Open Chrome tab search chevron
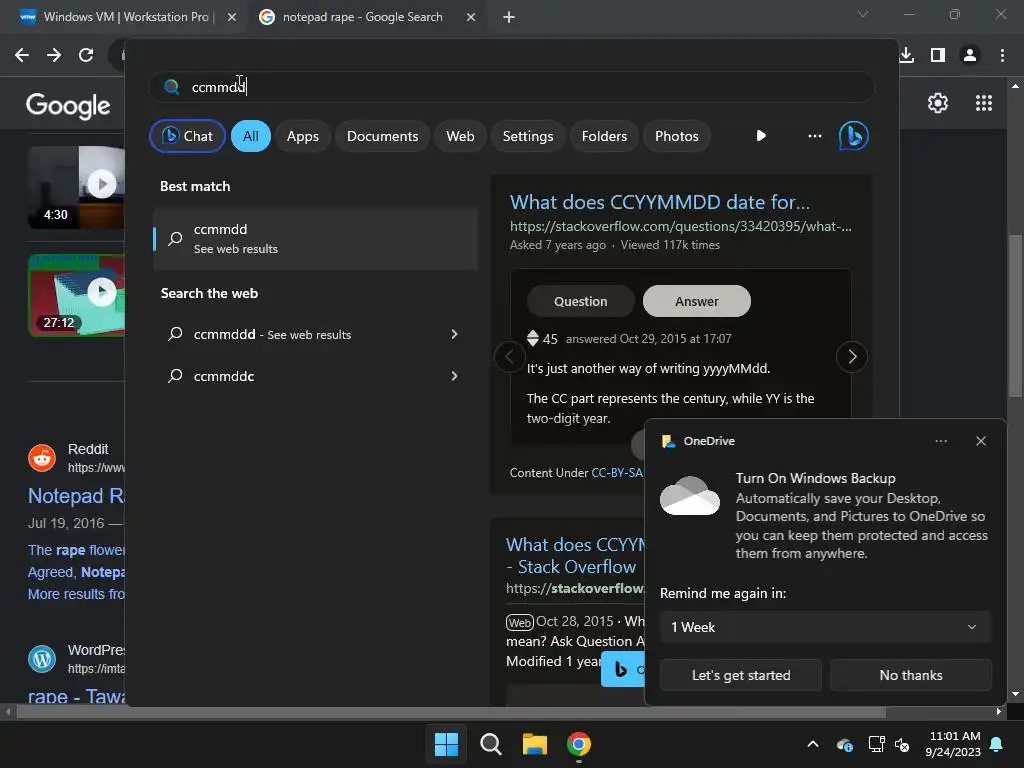Image resolution: width=1024 pixels, height=768 pixels. tap(863, 14)
